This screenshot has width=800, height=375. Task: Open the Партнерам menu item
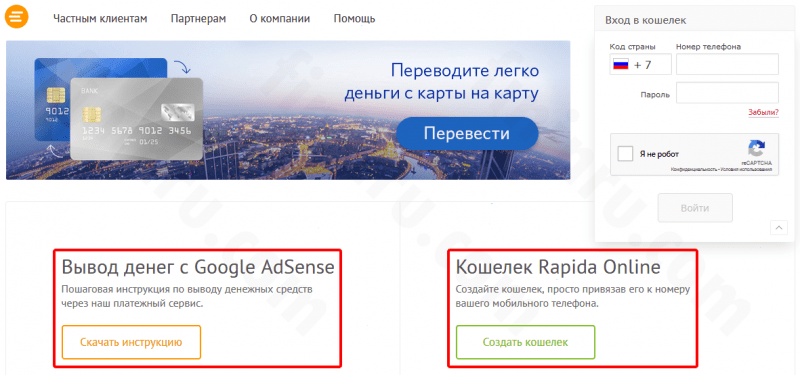[x=198, y=19]
